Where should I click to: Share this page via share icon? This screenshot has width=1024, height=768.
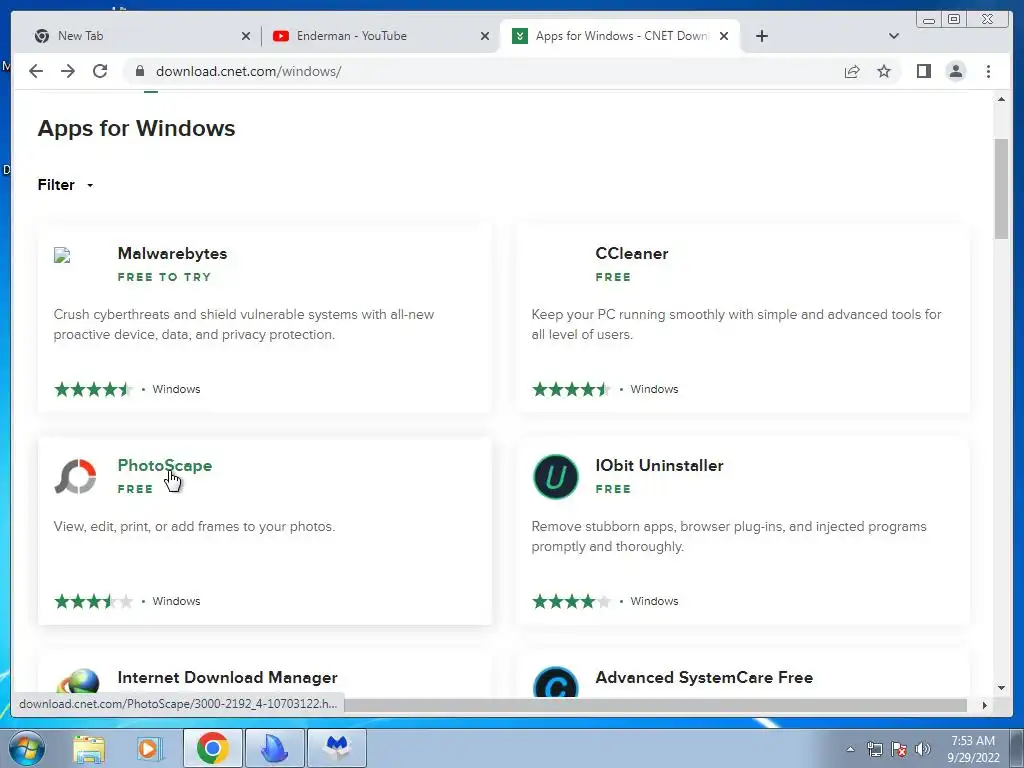tap(852, 71)
